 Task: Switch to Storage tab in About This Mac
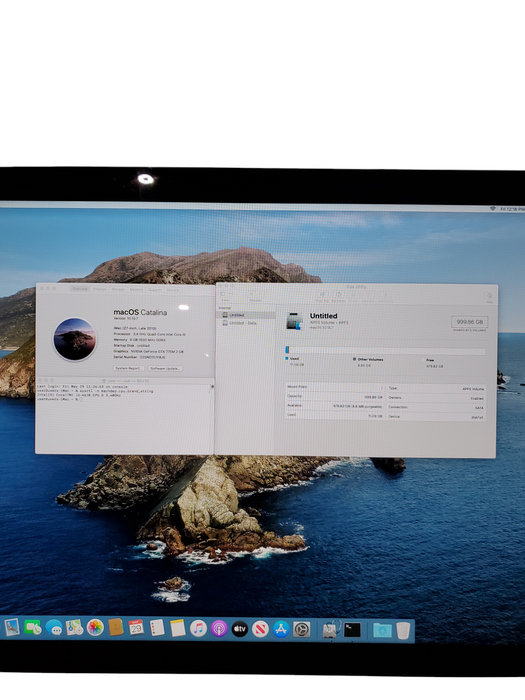[118, 289]
